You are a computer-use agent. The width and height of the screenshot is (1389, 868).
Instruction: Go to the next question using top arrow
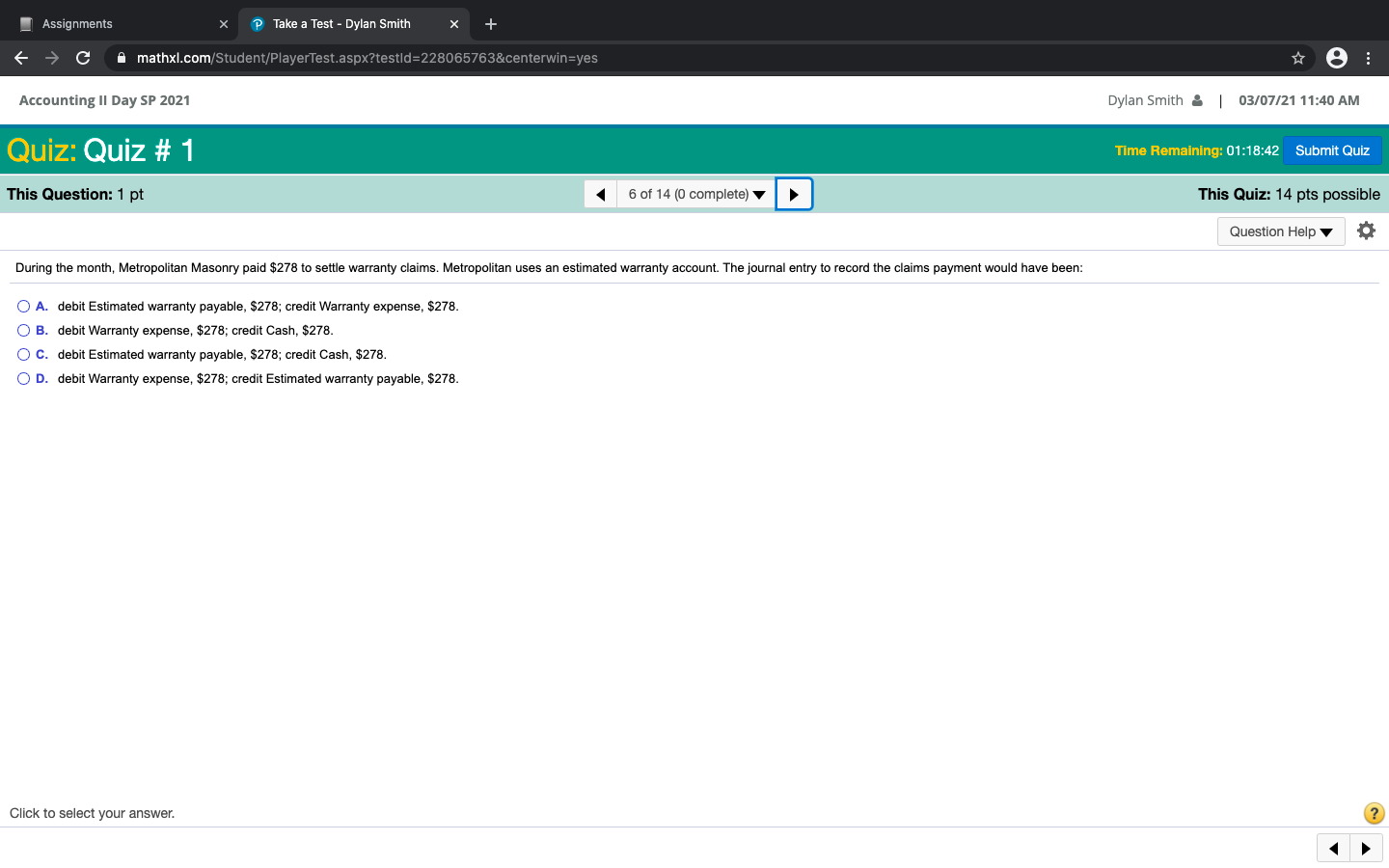[794, 194]
